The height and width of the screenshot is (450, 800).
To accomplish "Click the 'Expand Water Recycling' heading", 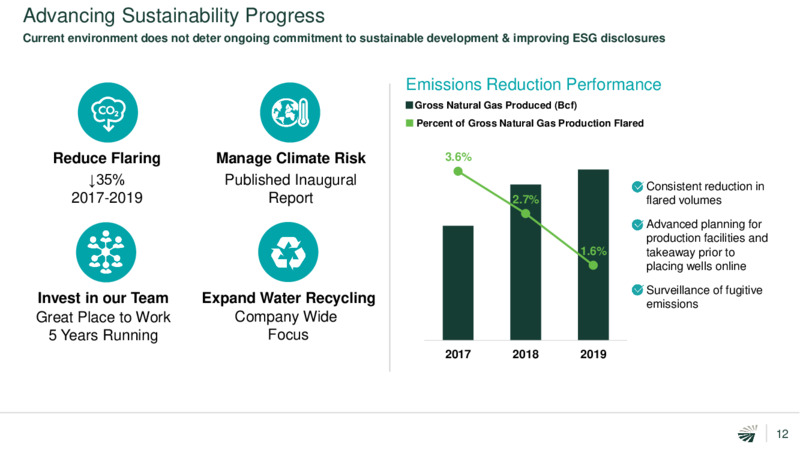I will [x=289, y=298].
